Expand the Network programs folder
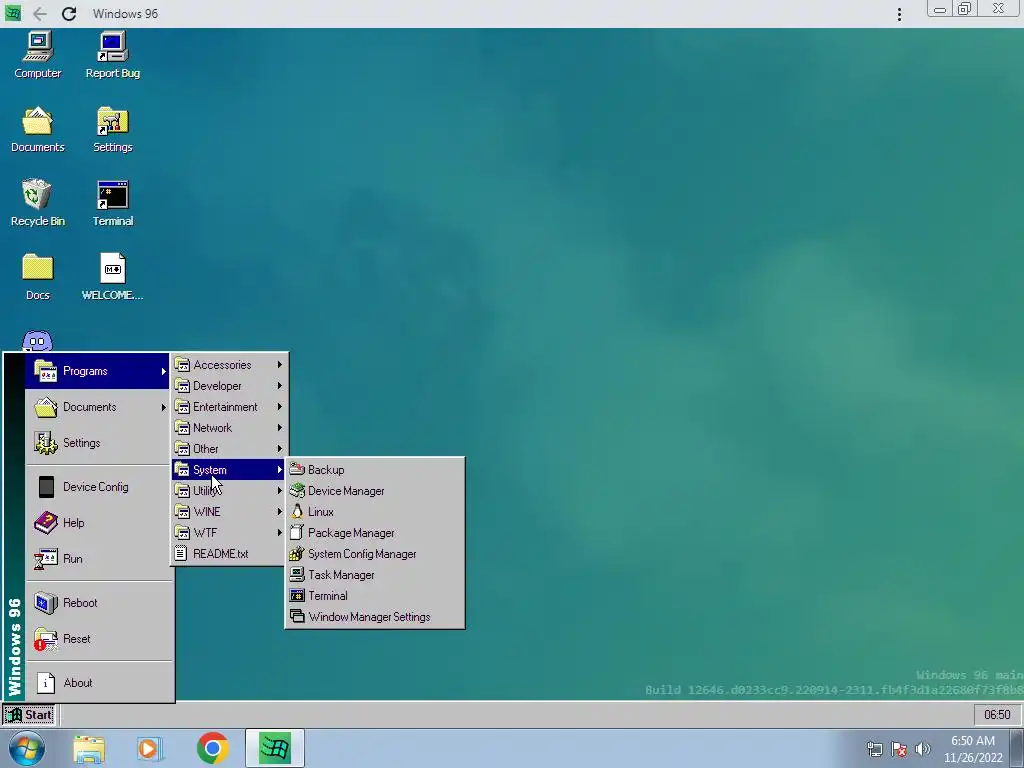 pos(229,428)
